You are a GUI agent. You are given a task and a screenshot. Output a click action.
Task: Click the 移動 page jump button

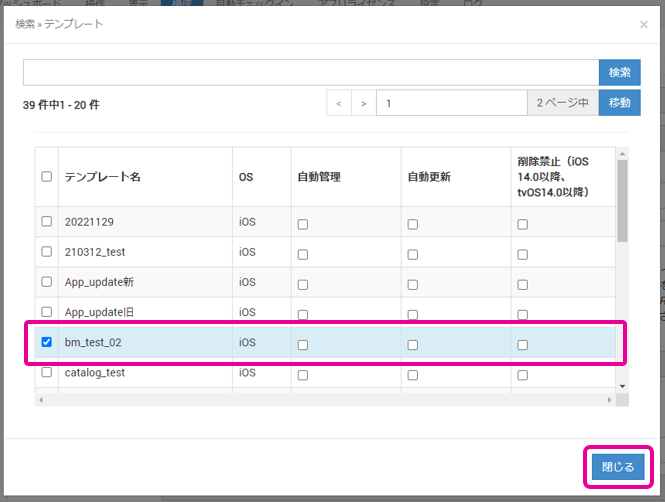coord(619,103)
